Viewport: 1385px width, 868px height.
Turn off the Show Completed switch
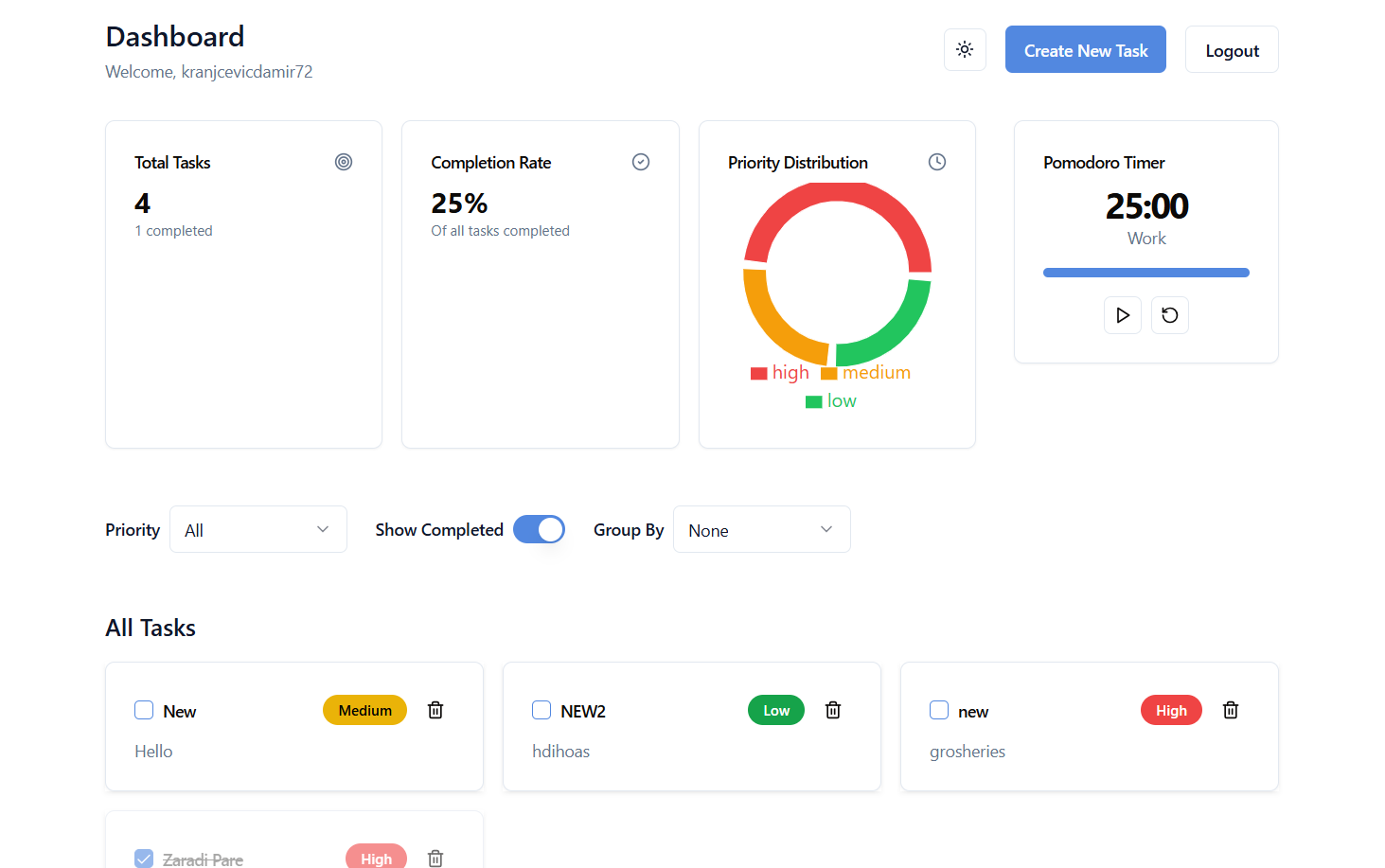pyautogui.click(x=539, y=529)
